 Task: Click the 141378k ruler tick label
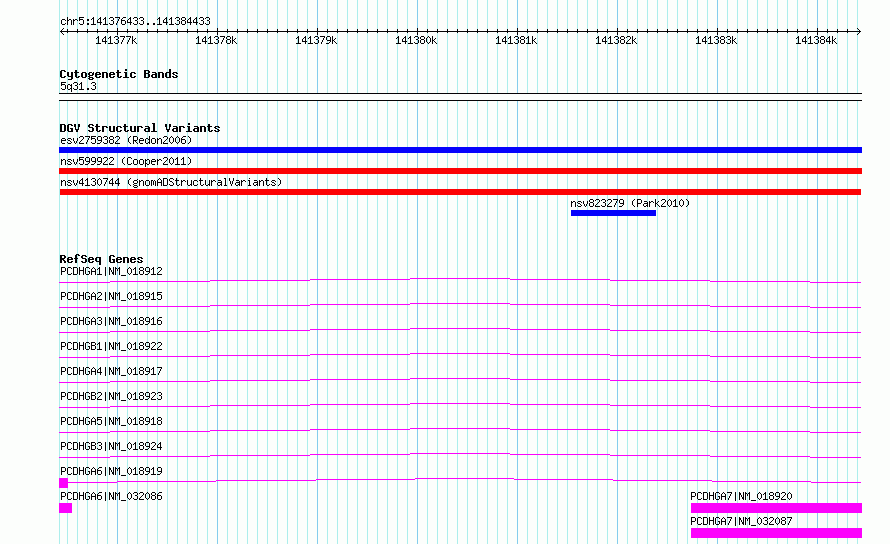pyautogui.click(x=216, y=40)
